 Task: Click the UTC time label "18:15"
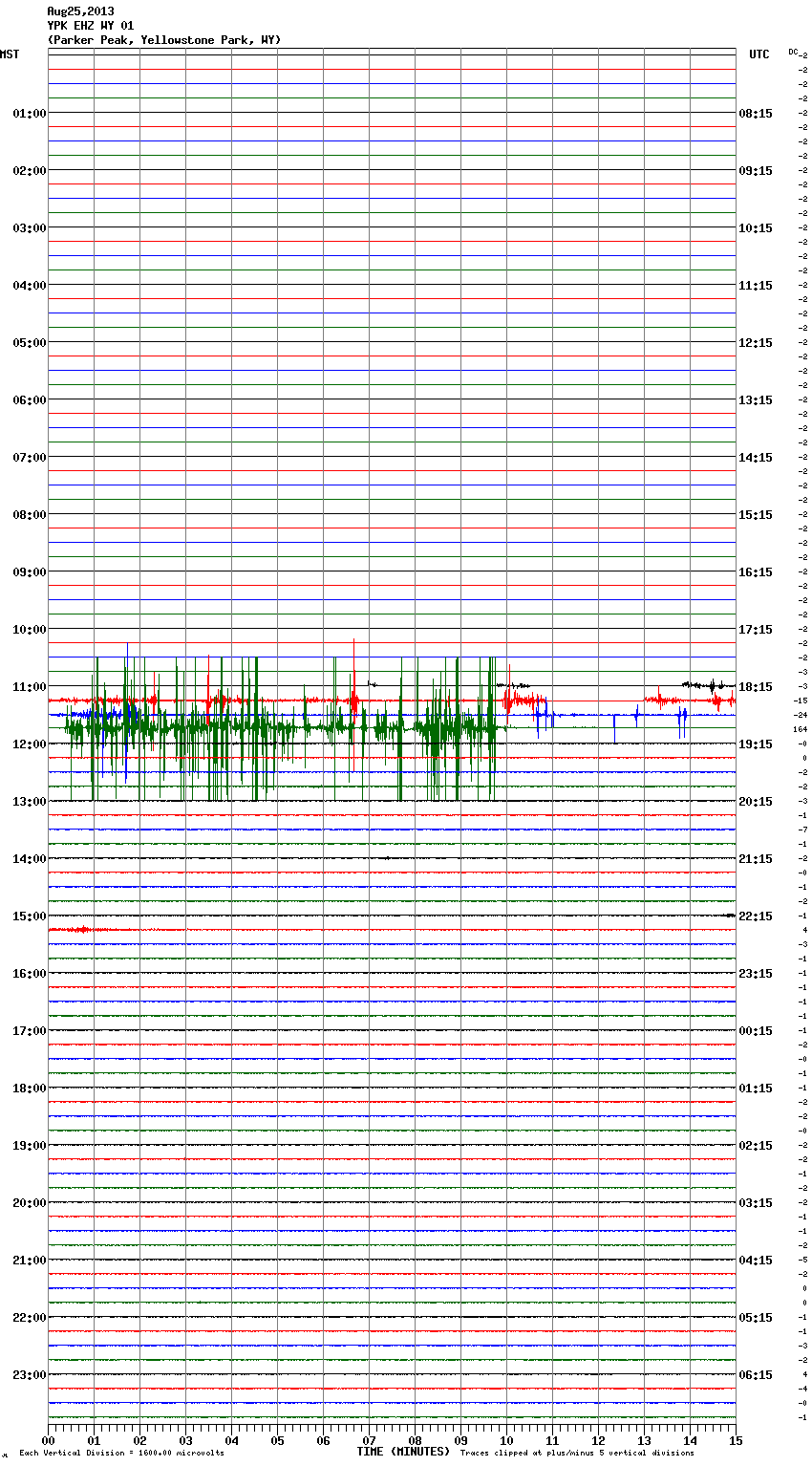click(756, 687)
